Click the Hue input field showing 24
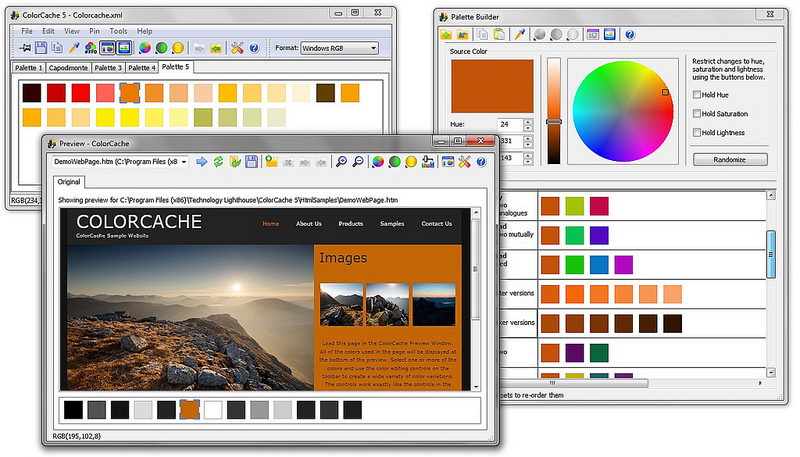 (510, 124)
